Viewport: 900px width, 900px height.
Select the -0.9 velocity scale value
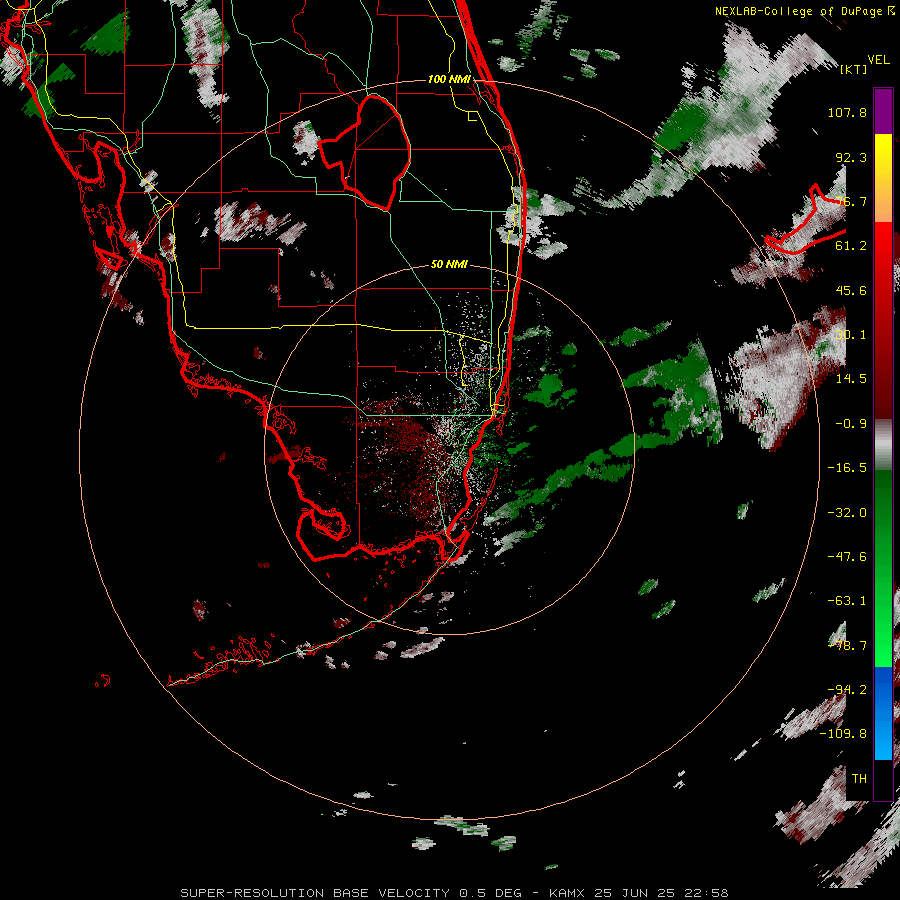851,424
